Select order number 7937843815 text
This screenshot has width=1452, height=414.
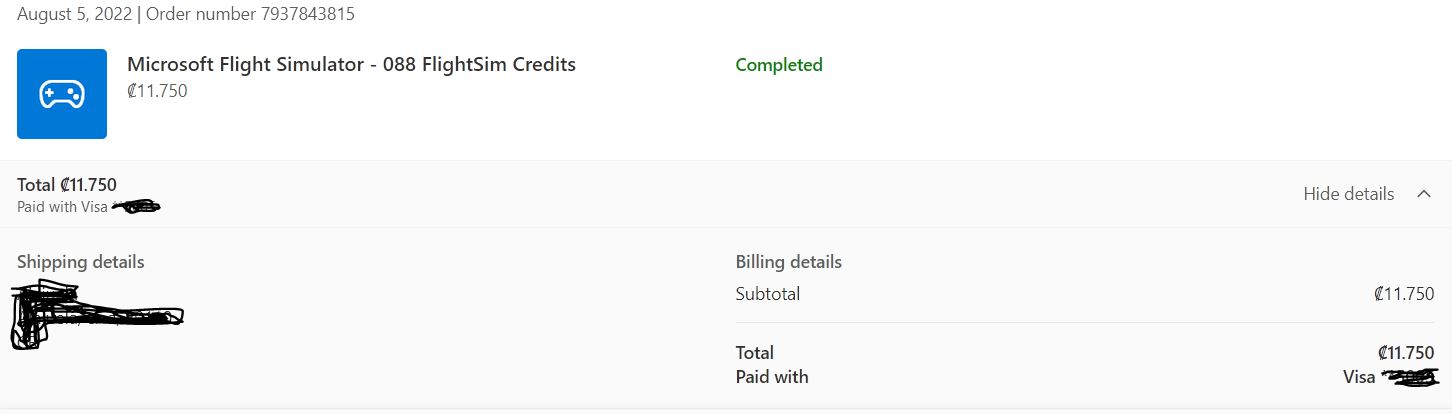(249, 14)
